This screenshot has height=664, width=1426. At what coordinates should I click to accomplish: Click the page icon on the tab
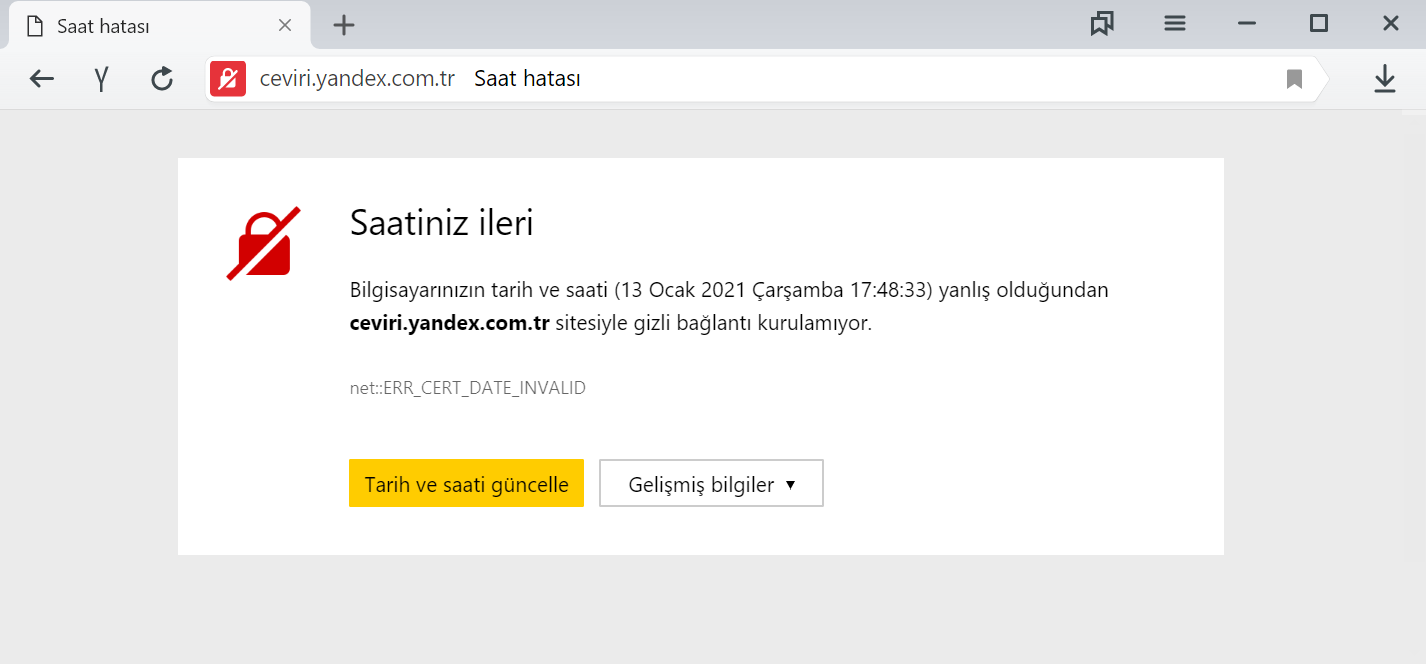pyautogui.click(x=35, y=26)
